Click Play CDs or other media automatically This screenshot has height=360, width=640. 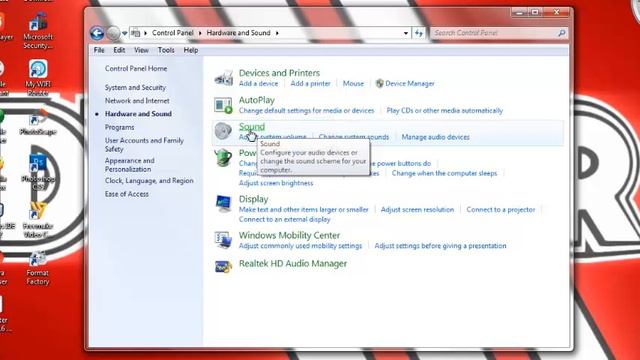coord(444,111)
